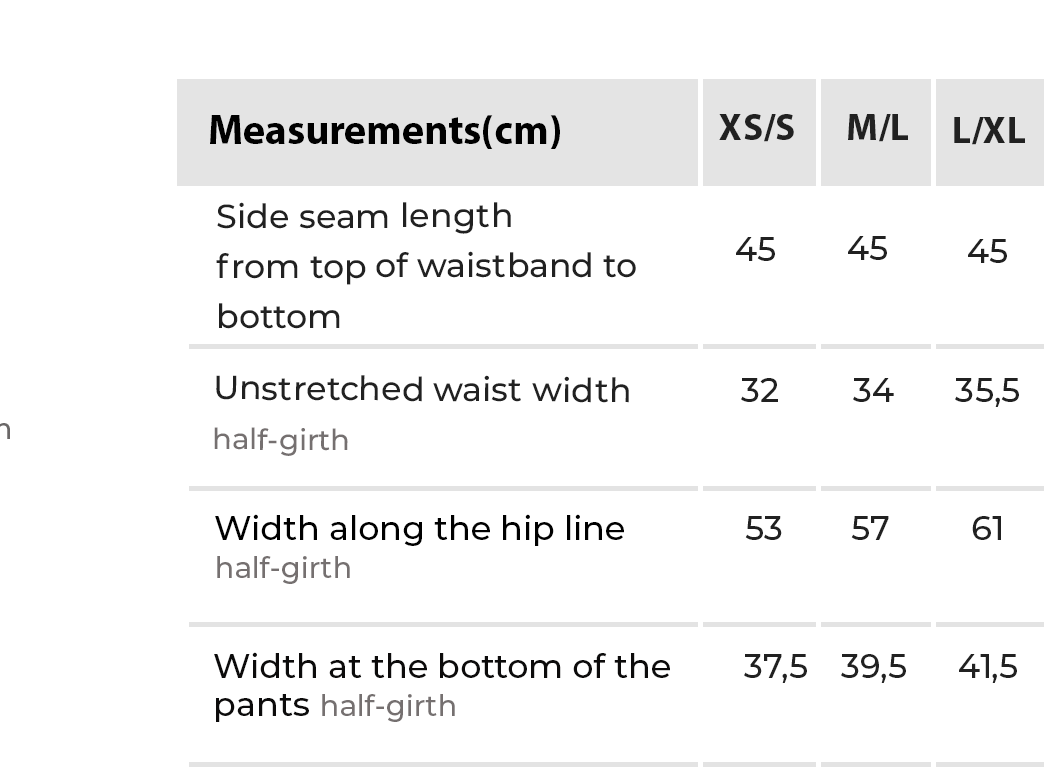1046x772 pixels.
Task: Click side seam length value for L/XL
Action: pyautogui.click(x=987, y=251)
